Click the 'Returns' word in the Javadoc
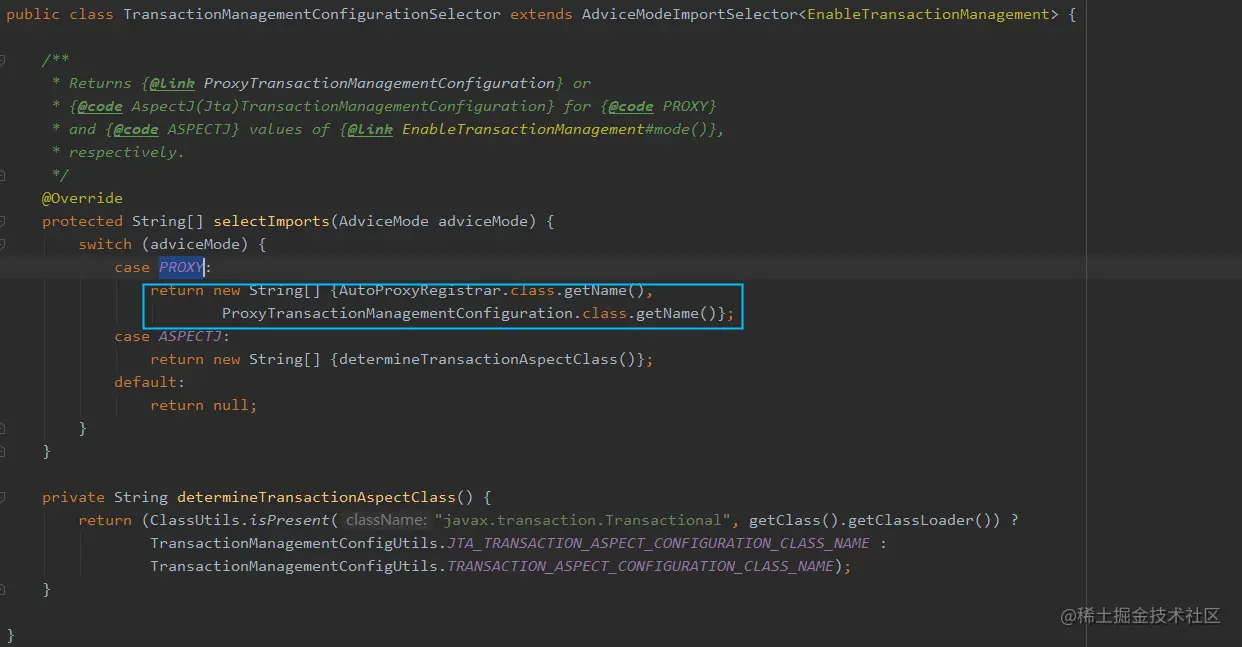This screenshot has width=1242, height=647. [x=100, y=83]
